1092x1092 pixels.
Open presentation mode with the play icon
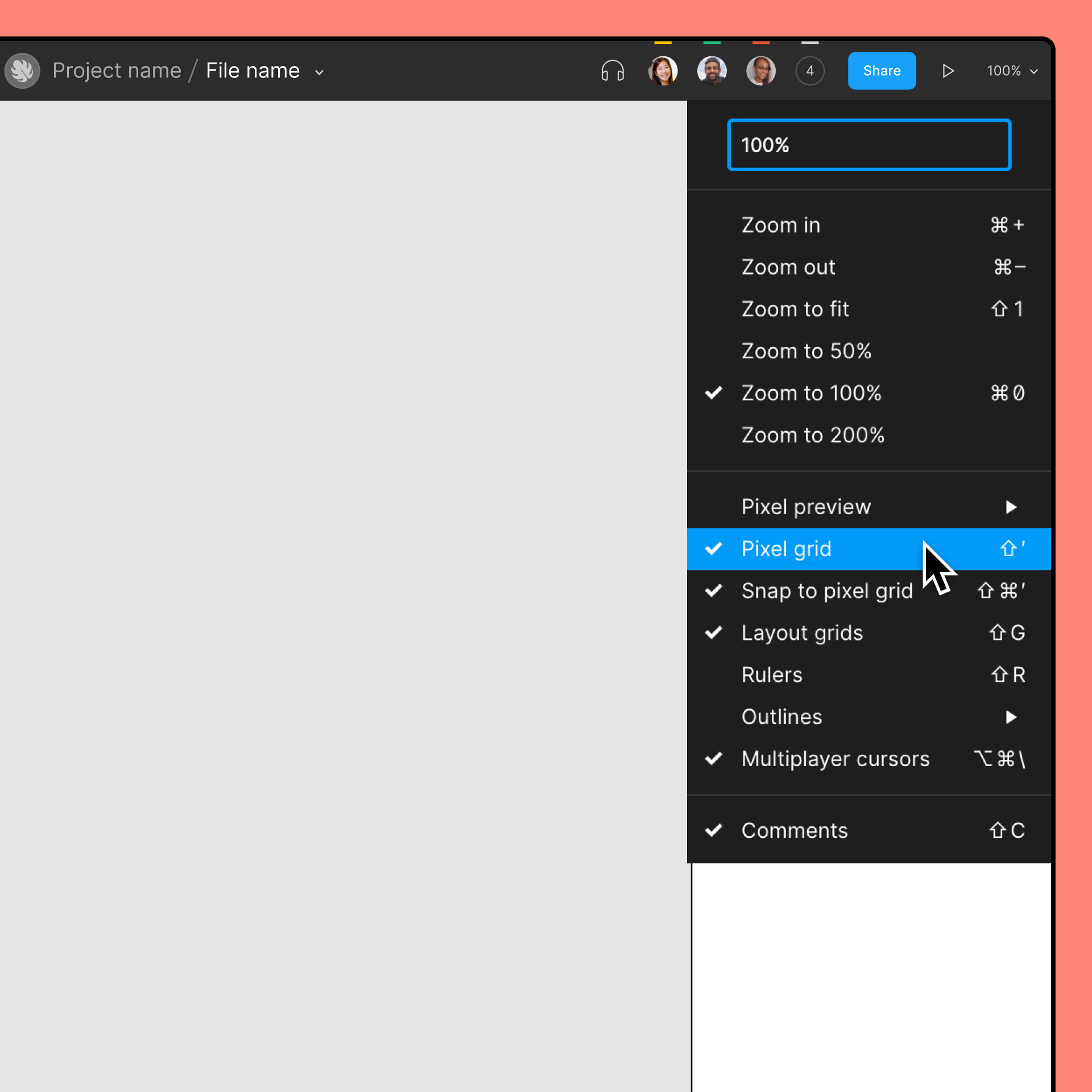[948, 70]
